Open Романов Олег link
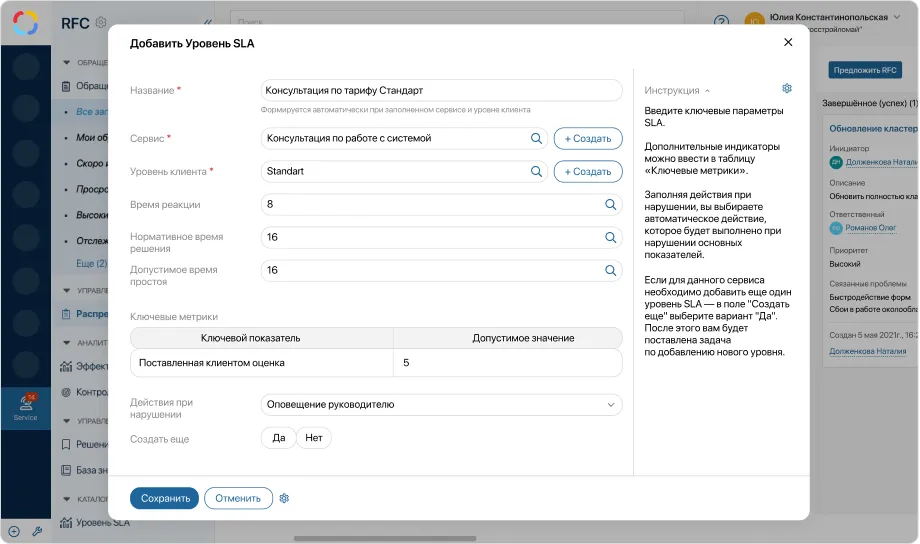This screenshot has width=920, height=544. pos(871,228)
